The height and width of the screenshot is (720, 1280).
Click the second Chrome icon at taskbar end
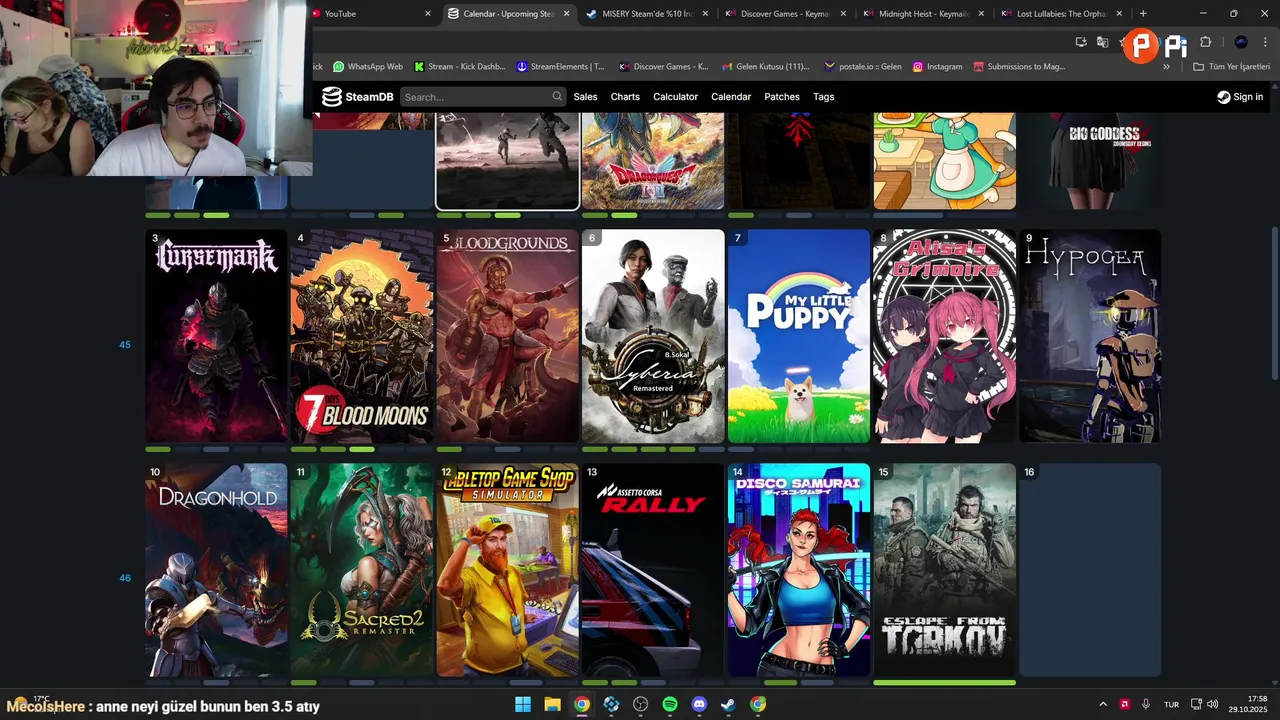pos(758,704)
